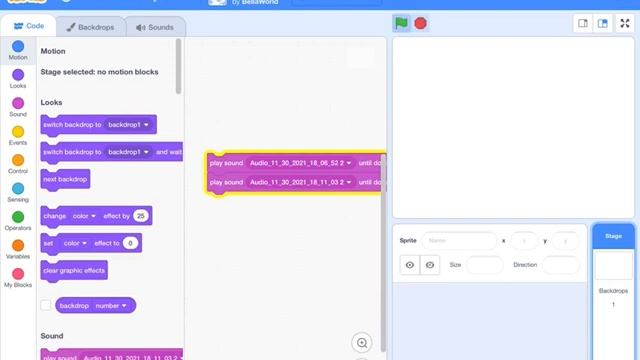This screenshot has width=640, height=360.
Task: Click the Looks palette heading
Action: 51,102
